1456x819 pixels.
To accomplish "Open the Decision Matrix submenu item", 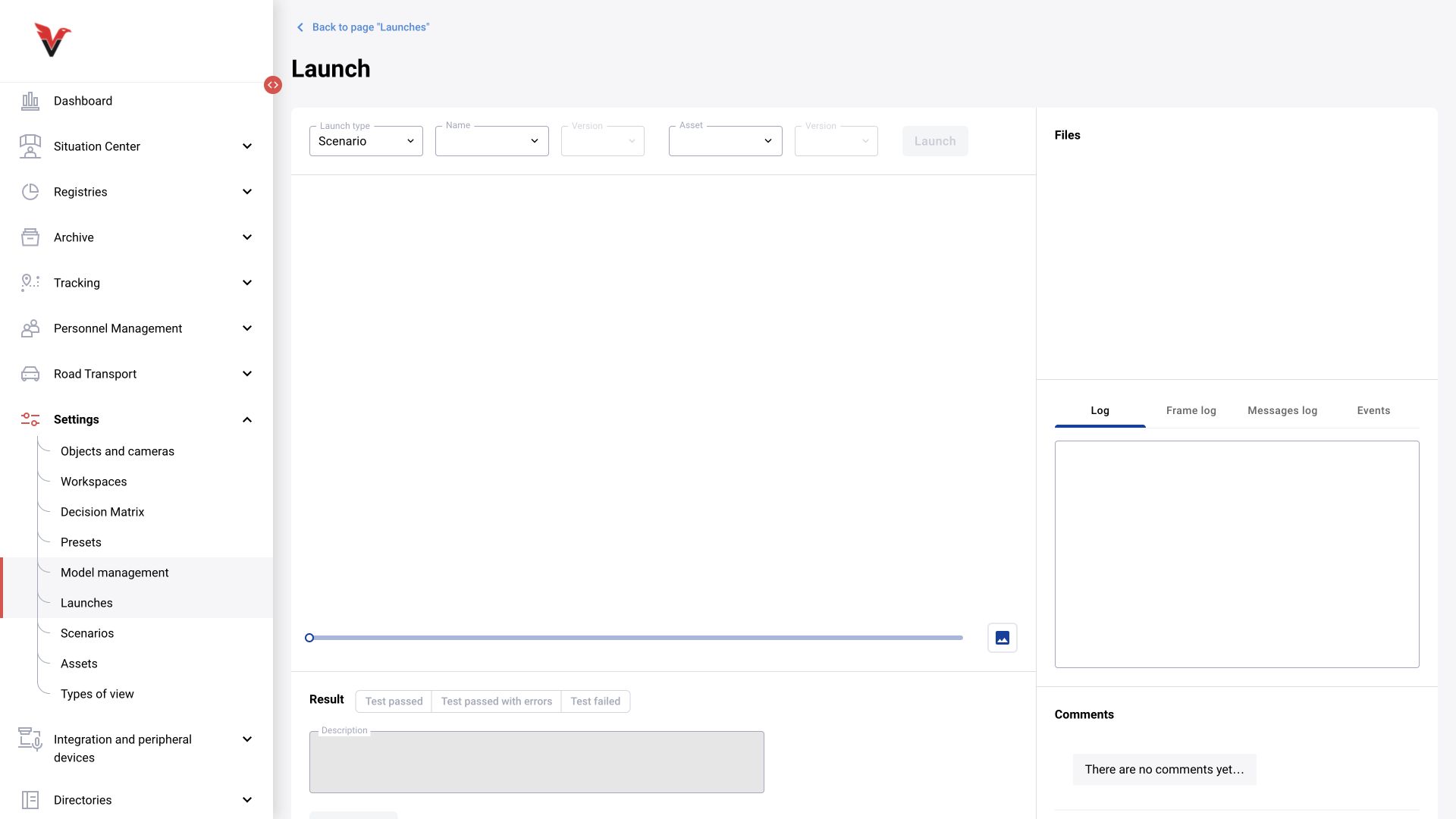I will 102,512.
